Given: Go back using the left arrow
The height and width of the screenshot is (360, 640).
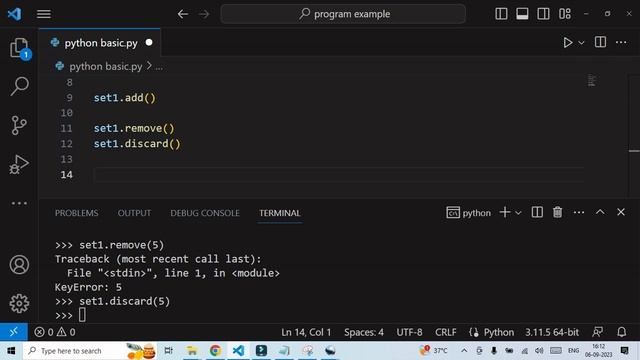Looking at the screenshot, I should (182, 14).
